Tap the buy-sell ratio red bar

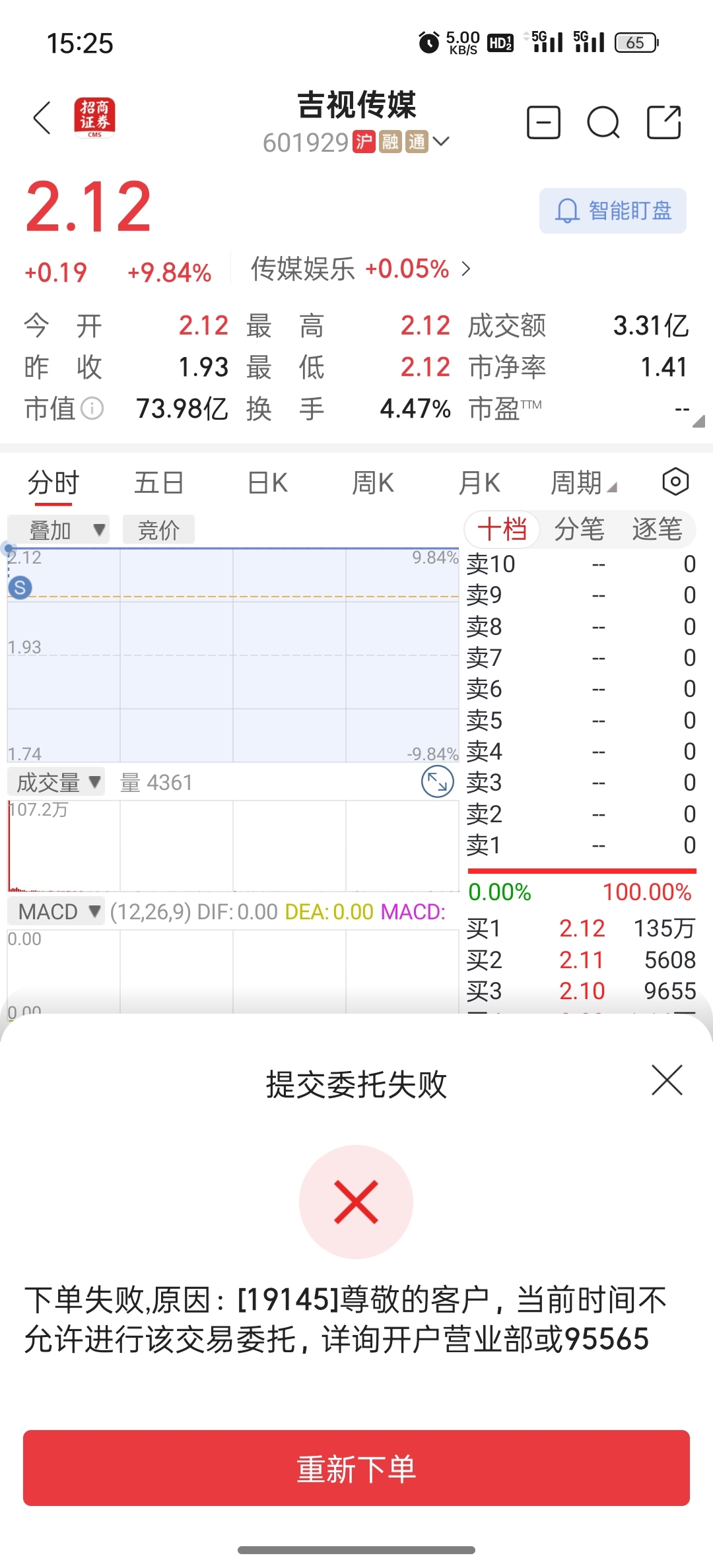[x=582, y=871]
